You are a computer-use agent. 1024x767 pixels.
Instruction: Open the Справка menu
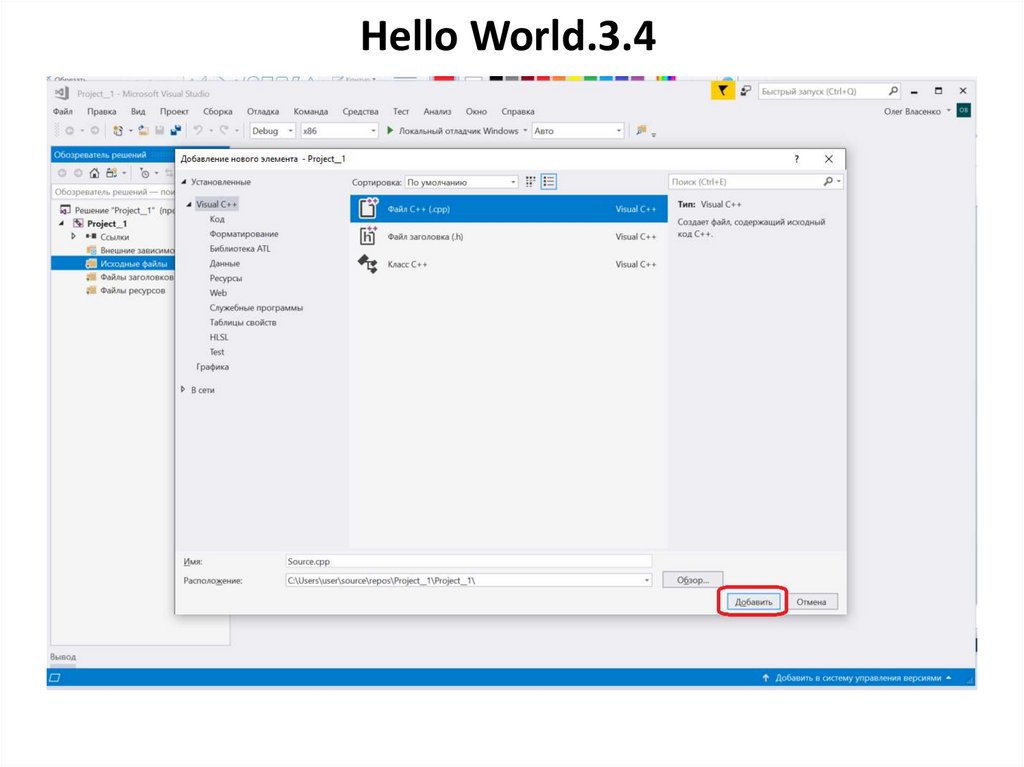[518, 111]
